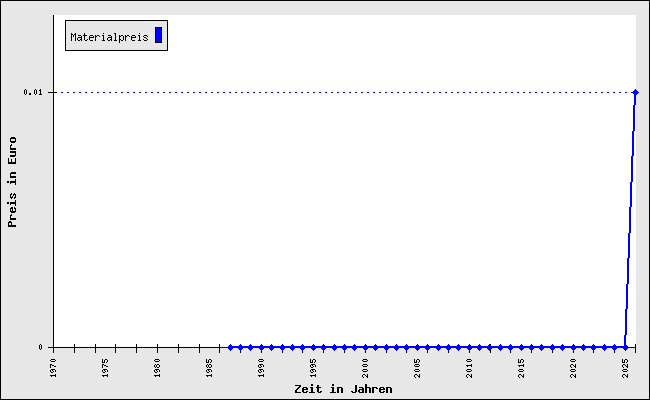This screenshot has width=650, height=400.
Task: Click the peak data point at 0.01
Action: [x=635, y=92]
